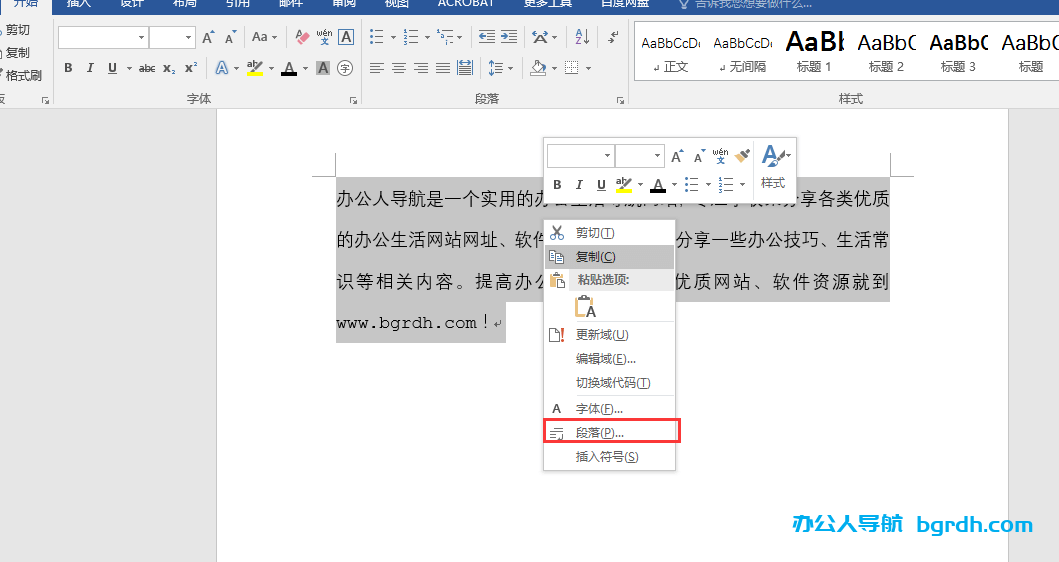
Task: Apply the 标题 1 style
Action: (815, 52)
